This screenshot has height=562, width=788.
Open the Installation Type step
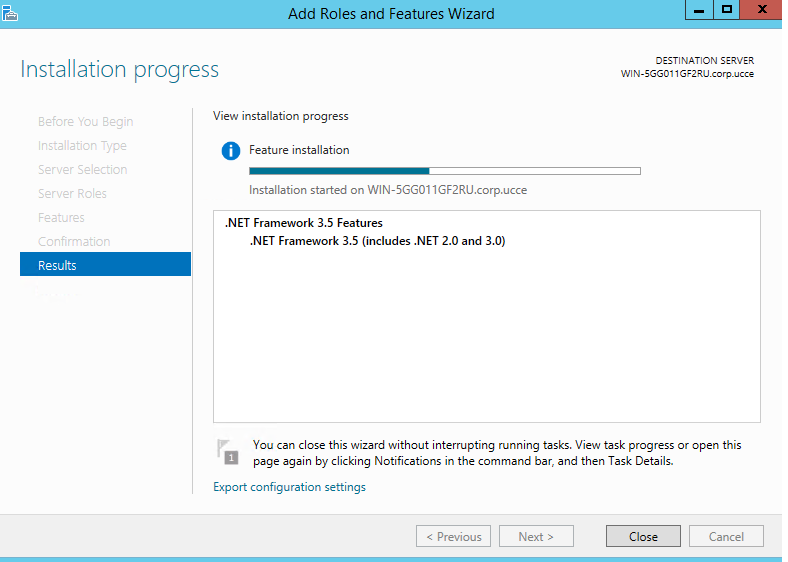(x=82, y=145)
